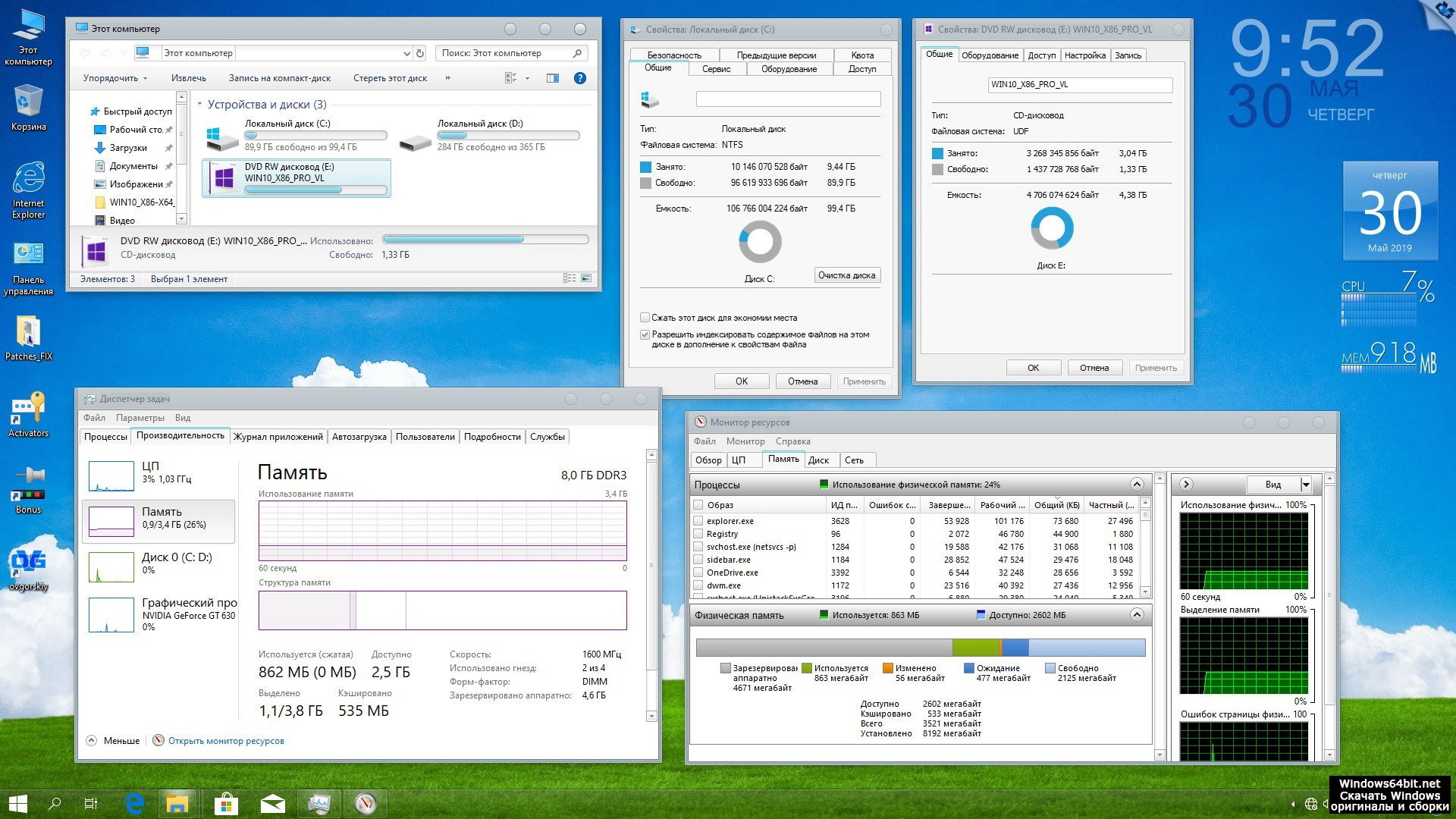This screenshot has height=819, width=1456.
Task: Check the explorer.exe process checkbox
Action: pos(698,521)
